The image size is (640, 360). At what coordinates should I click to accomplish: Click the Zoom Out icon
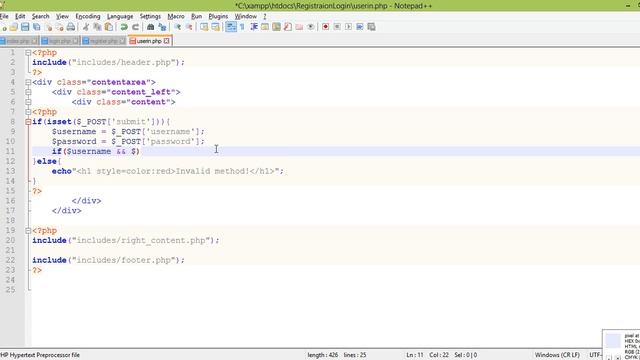[189, 27]
